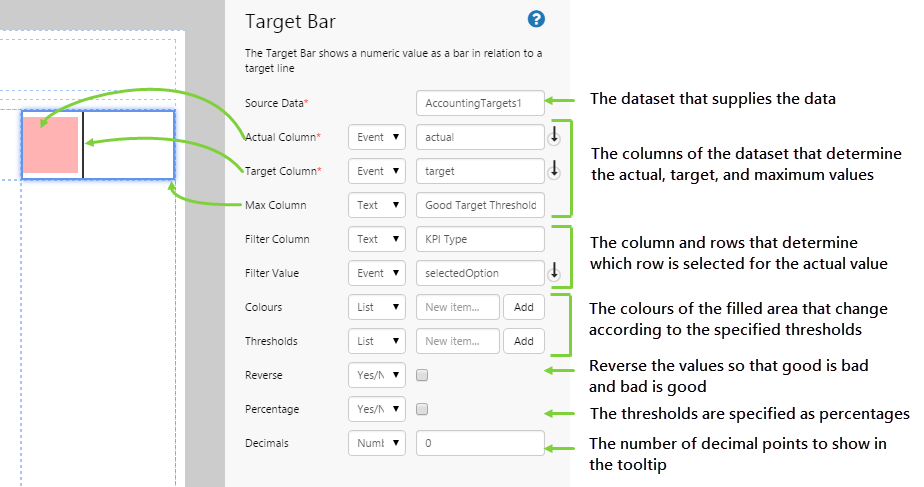
Task: Open the Decimals Number type dropdown
Action: 377,443
